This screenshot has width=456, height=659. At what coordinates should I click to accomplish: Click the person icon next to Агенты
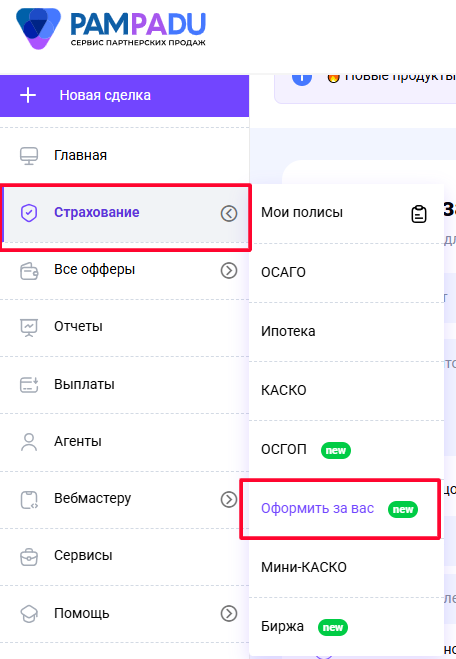pyautogui.click(x=29, y=442)
